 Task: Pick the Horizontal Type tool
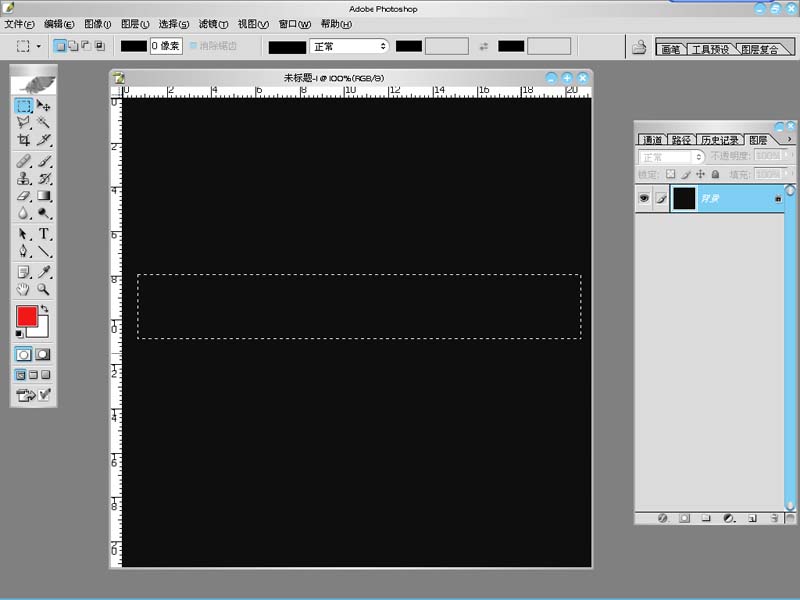pos(44,234)
